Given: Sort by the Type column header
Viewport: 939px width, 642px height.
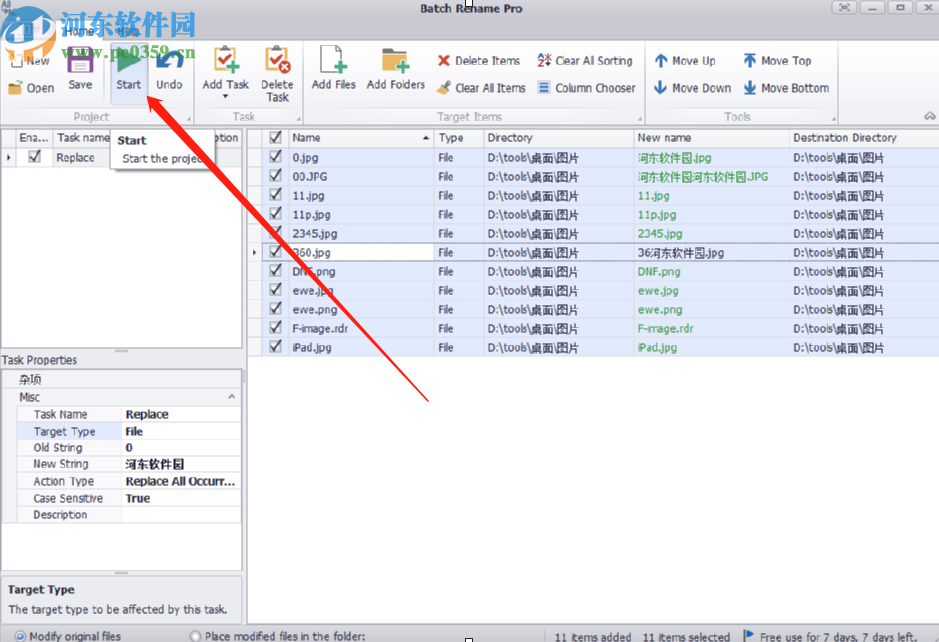Looking at the screenshot, I should [459, 138].
